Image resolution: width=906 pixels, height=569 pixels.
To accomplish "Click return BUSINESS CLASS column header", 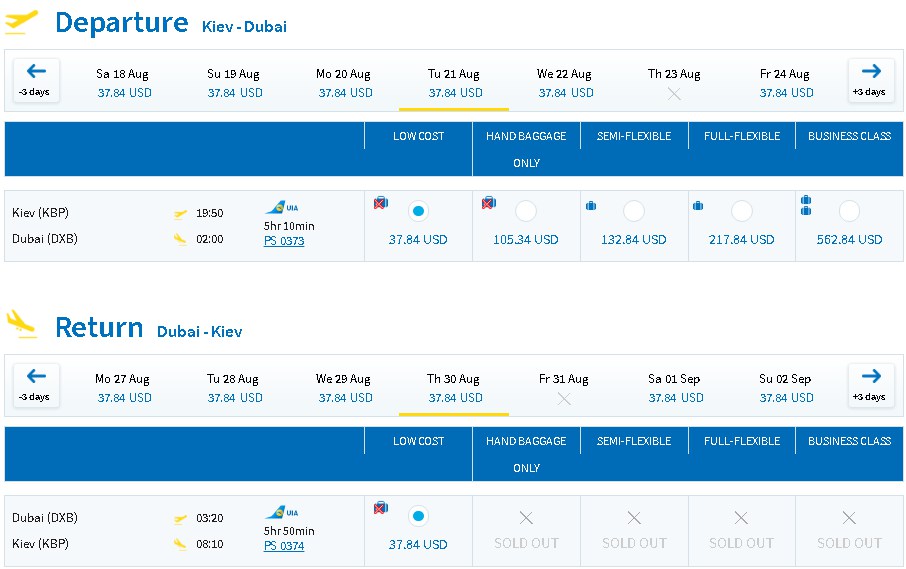I will (849, 441).
